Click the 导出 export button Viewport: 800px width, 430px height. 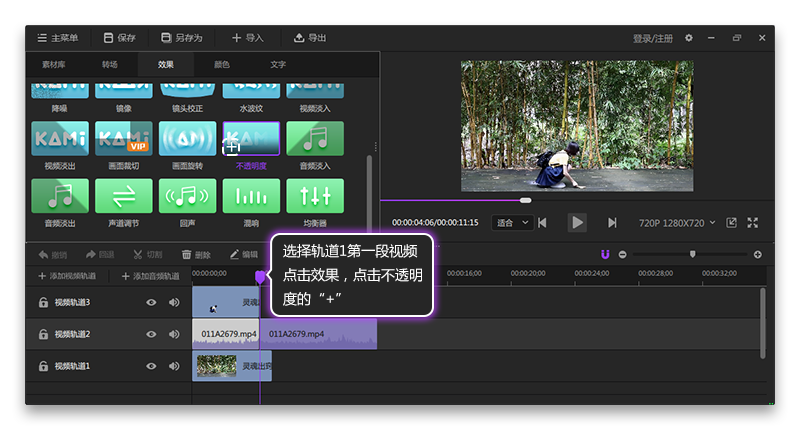coord(310,38)
